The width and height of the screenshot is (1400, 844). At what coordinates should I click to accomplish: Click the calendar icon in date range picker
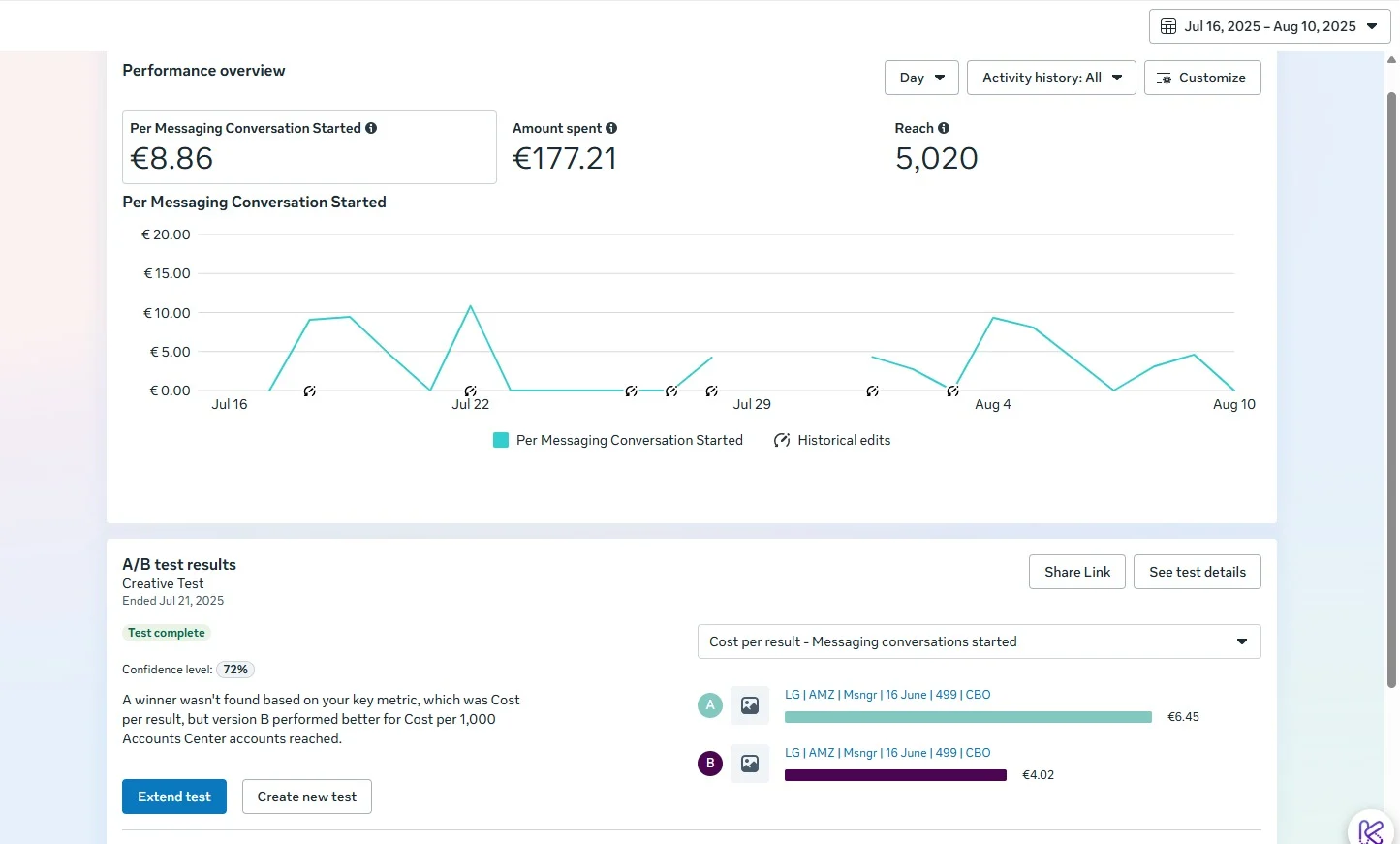[x=1168, y=26]
